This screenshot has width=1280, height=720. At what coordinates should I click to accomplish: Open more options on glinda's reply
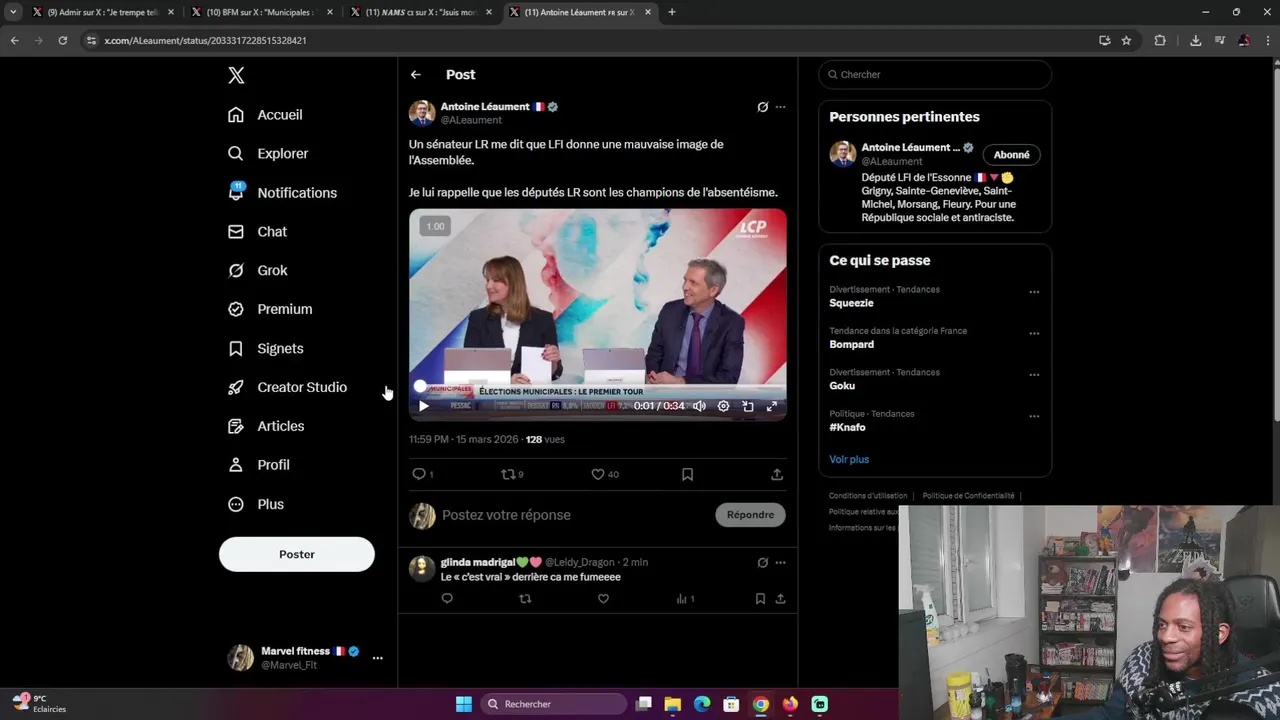(781, 563)
